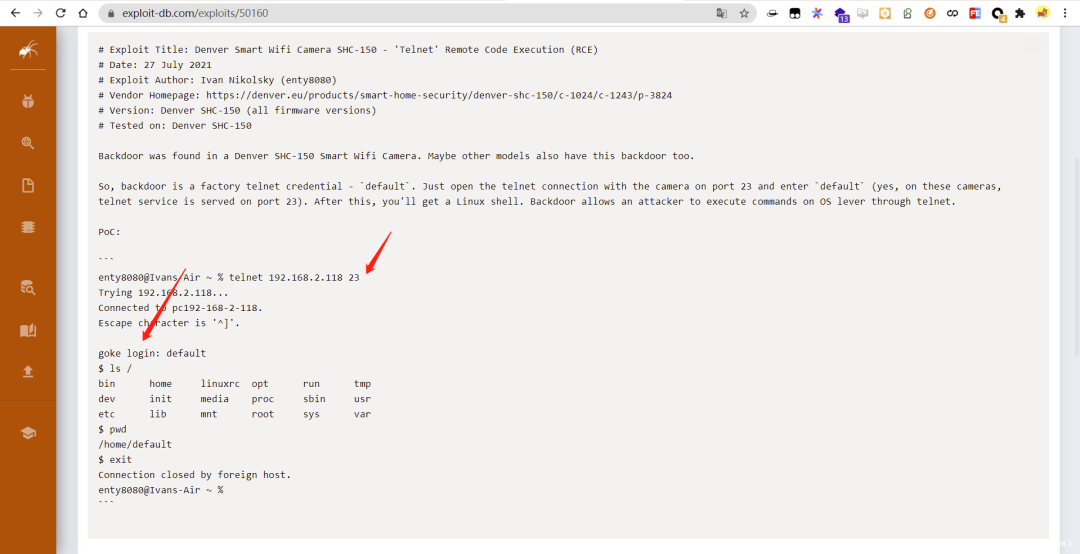Click the '$ exit' command line
Screen dimensions: 1080x554
(114, 460)
